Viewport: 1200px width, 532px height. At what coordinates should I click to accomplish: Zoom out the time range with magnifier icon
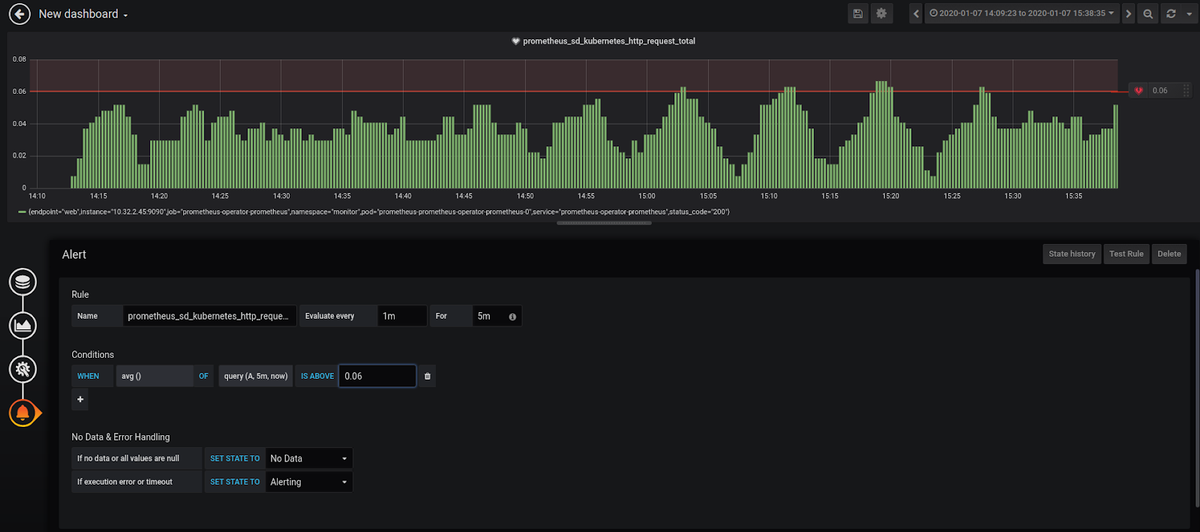click(1148, 14)
